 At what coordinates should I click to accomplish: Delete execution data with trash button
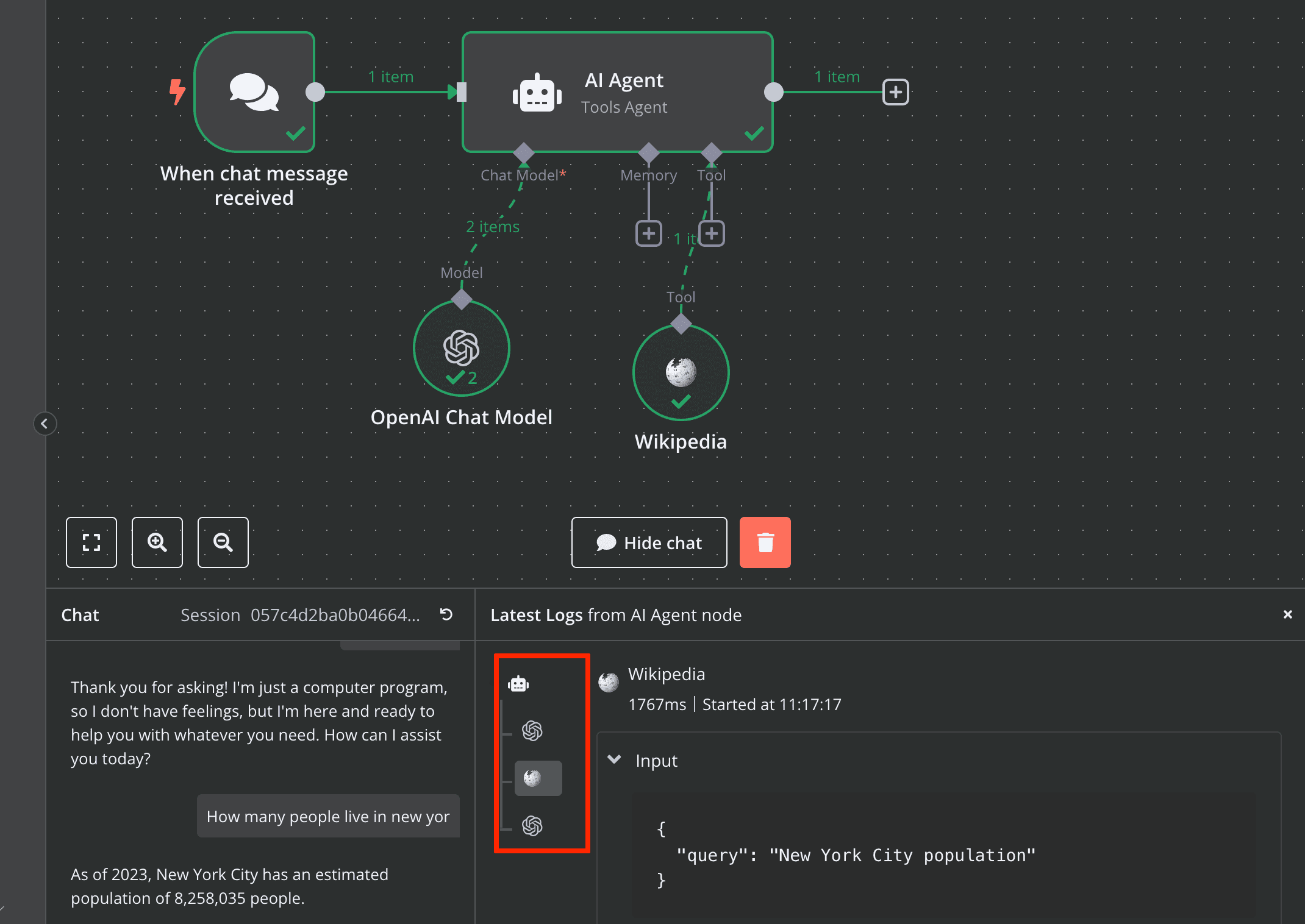(x=765, y=542)
